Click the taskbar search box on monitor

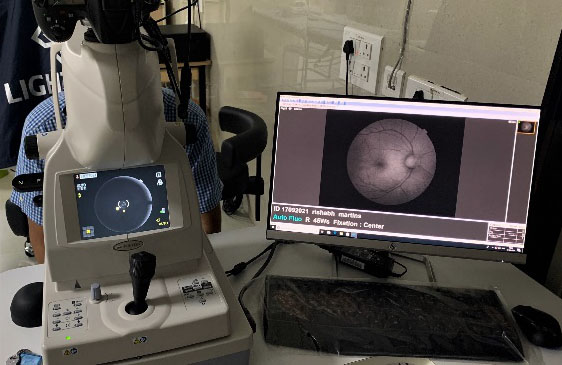tap(297, 229)
